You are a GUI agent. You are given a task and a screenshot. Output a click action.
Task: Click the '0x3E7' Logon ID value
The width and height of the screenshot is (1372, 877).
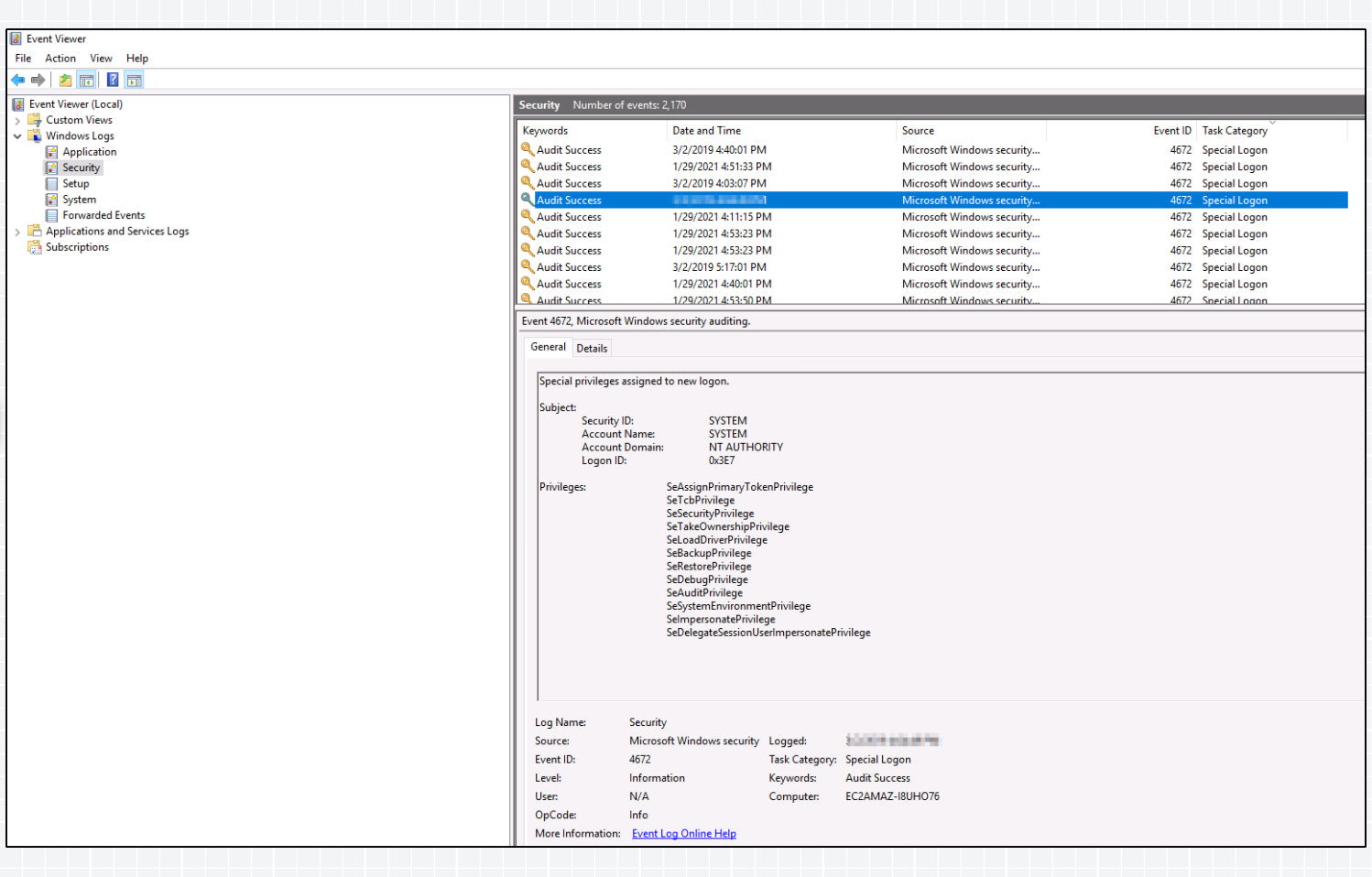(x=722, y=460)
